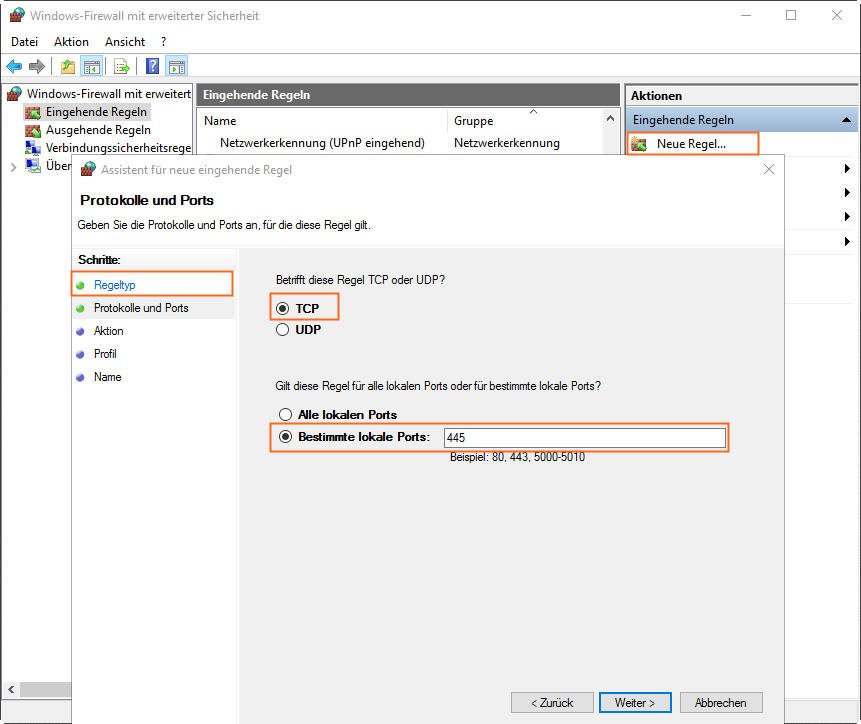Go to the Regeltyp wizard step
The height and width of the screenshot is (724, 861).
(114, 285)
